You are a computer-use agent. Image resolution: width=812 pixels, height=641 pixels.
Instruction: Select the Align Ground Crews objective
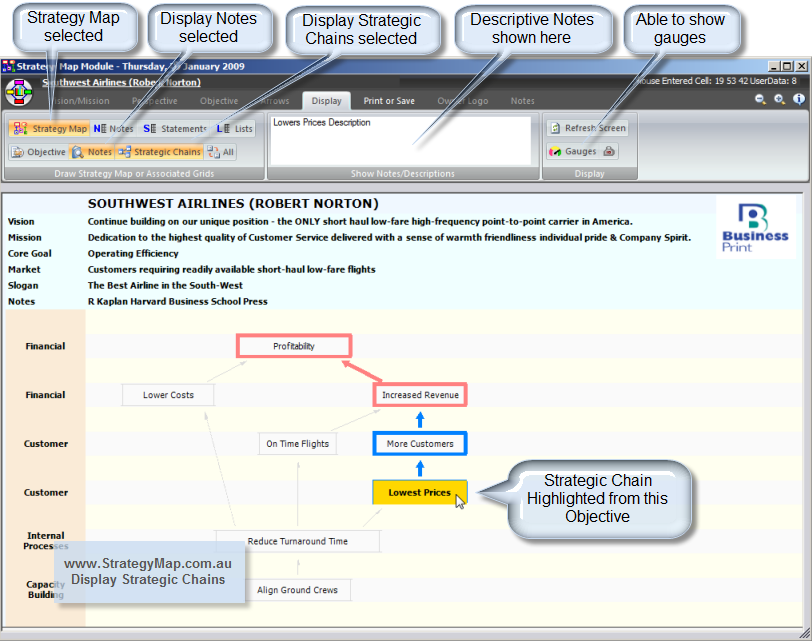[298, 590]
